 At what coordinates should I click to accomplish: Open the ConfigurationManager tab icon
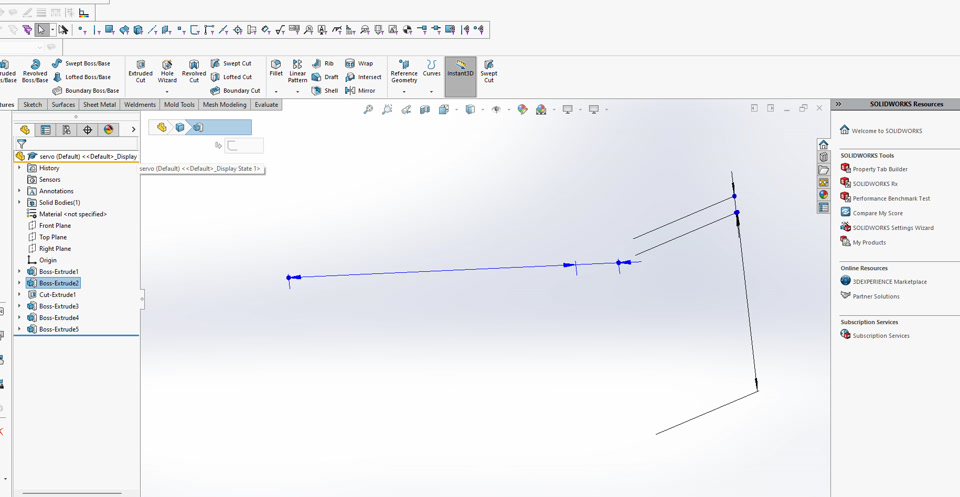(x=67, y=130)
